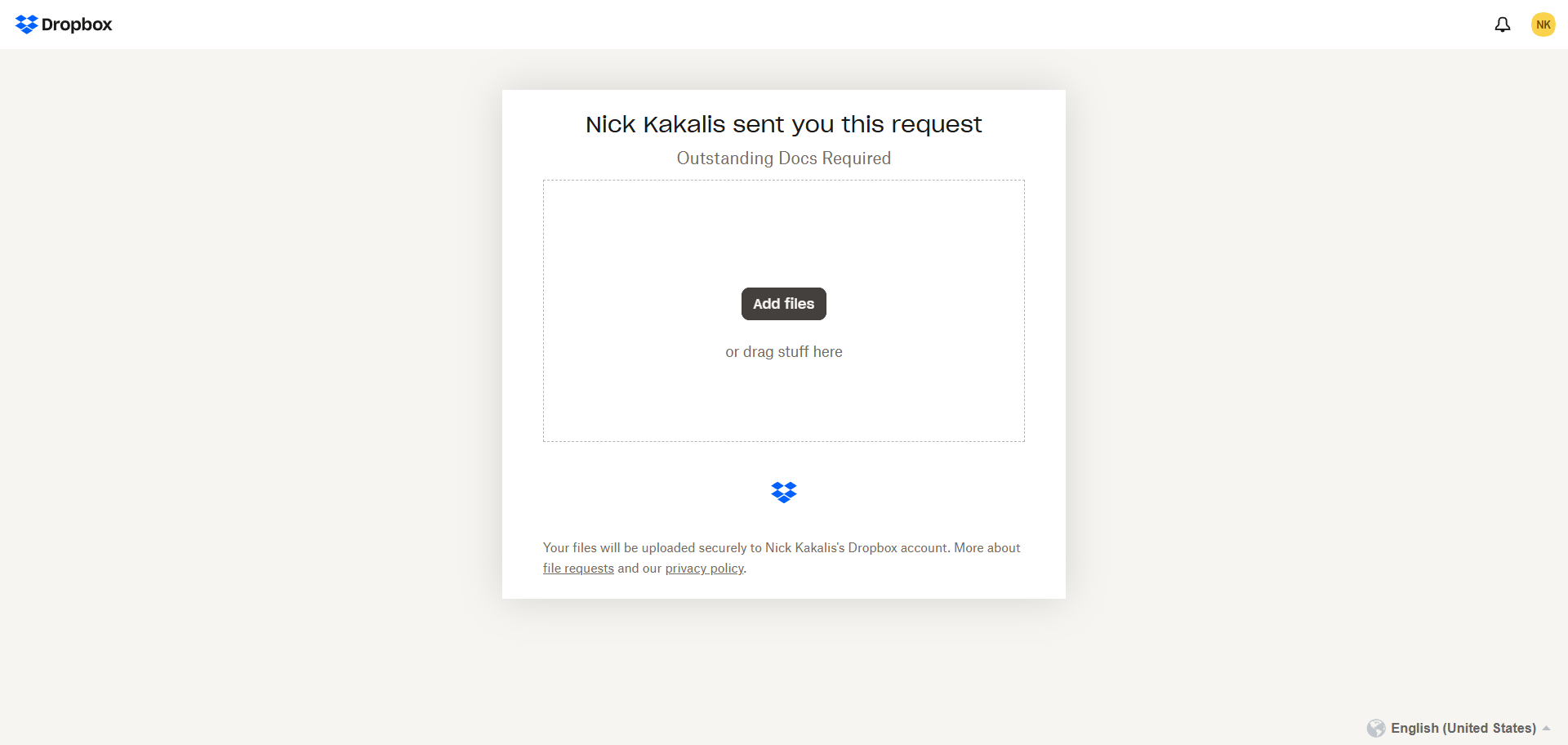Select the "Nick Kakalis sent you this request" heading
Image resolution: width=1568 pixels, height=745 pixels.
point(783,124)
